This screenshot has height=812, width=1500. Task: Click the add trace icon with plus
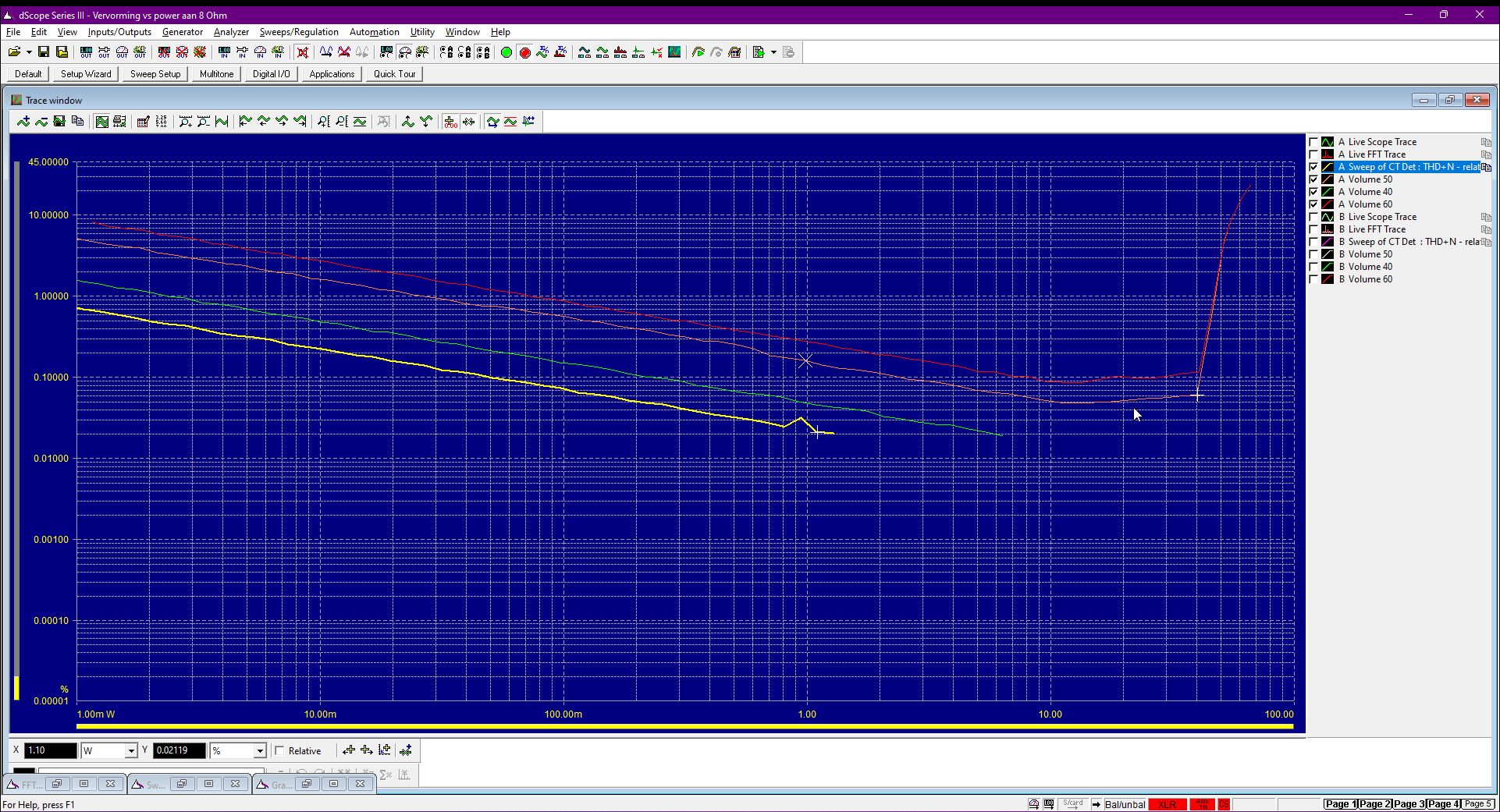[x=23, y=122]
